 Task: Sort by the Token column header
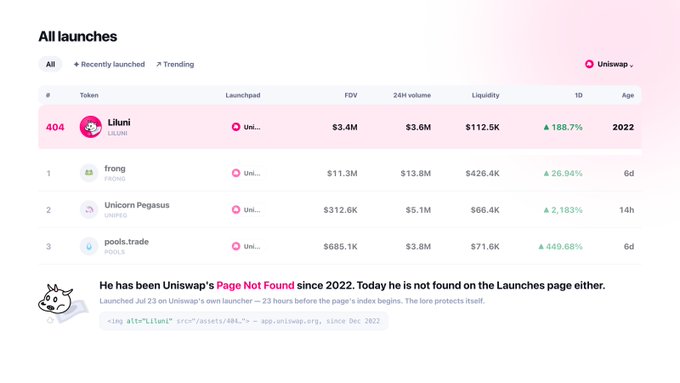89,95
